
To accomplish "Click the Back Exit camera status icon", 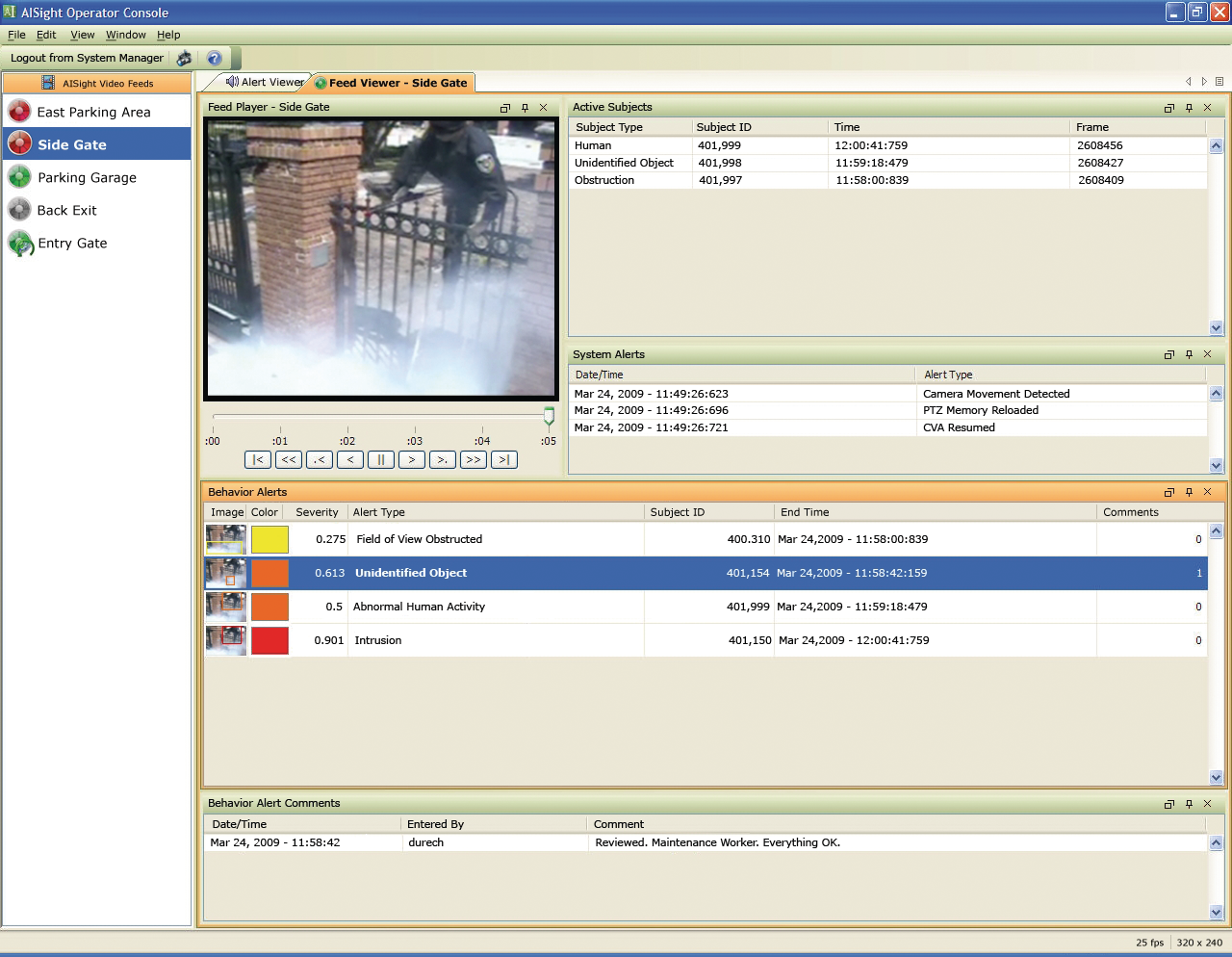I will click(19, 210).
